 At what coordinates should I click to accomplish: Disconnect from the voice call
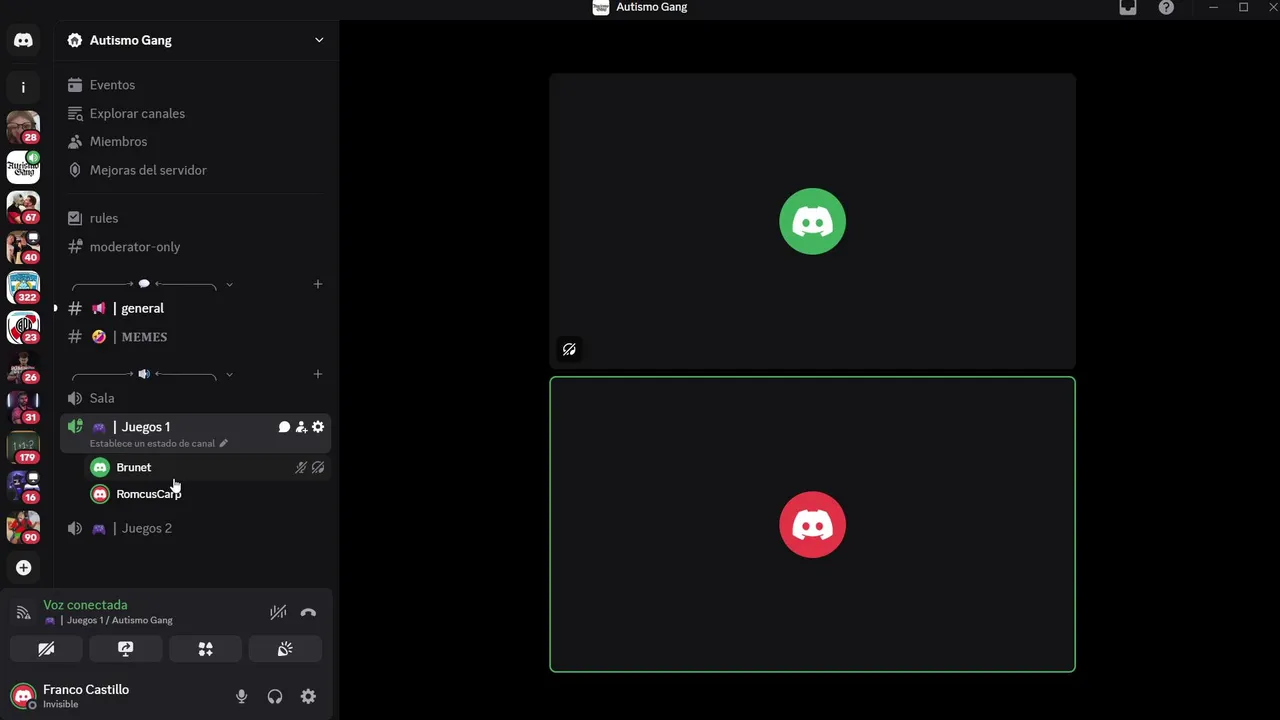coord(308,612)
